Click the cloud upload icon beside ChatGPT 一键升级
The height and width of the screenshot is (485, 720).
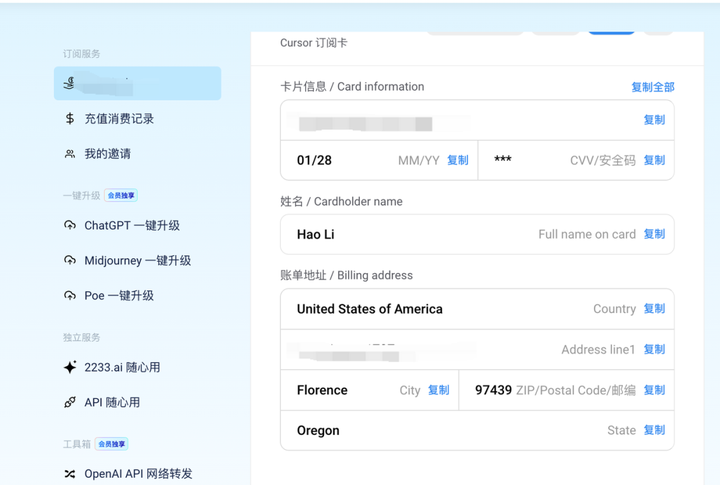70,226
